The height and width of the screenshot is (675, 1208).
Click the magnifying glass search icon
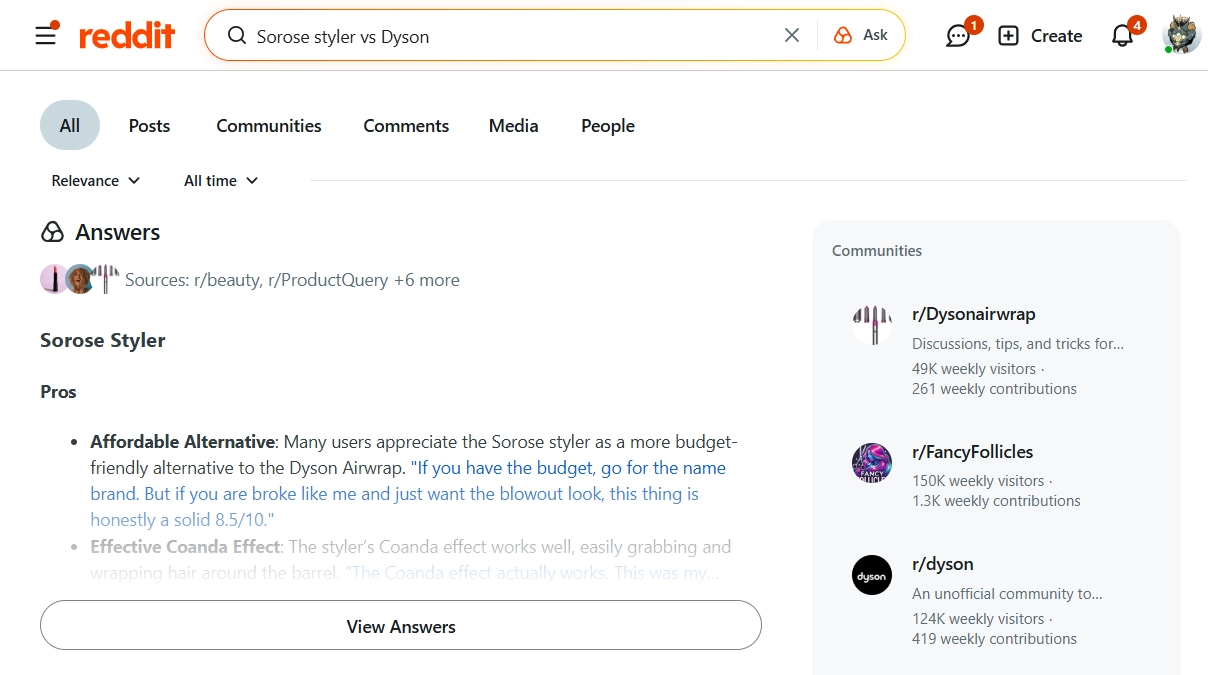point(236,35)
